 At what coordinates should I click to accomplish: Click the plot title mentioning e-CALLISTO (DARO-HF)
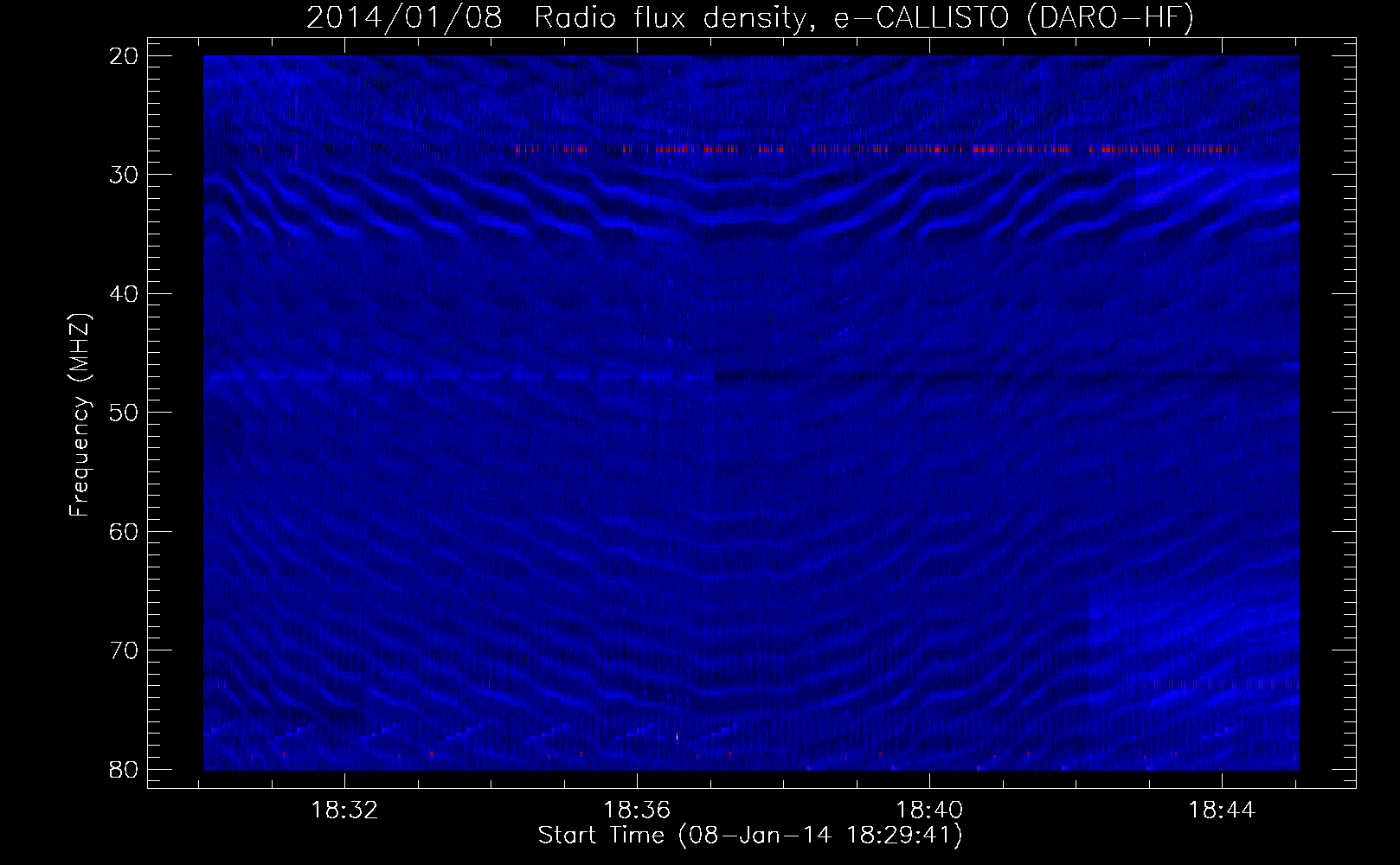click(x=750, y=18)
